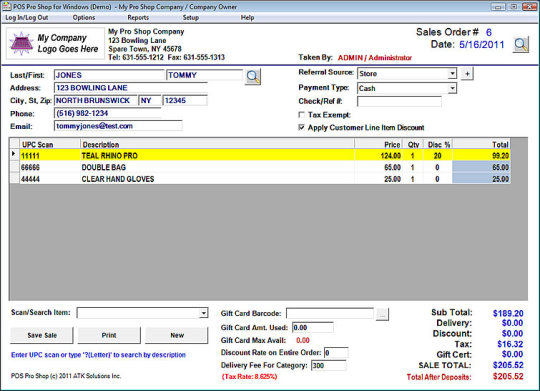540x391 pixels.
Task: Click the Check/Ref # input field
Action: point(399,102)
